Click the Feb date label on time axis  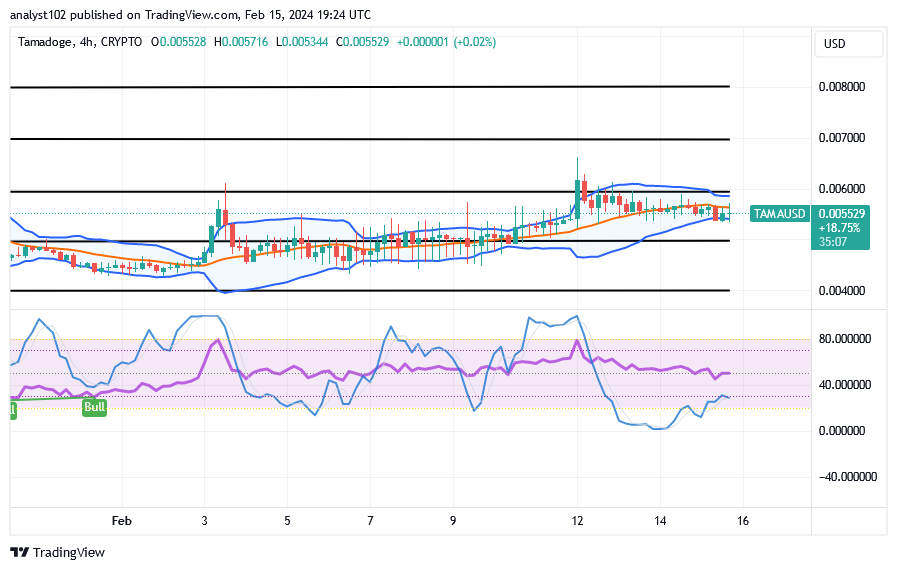point(121,521)
